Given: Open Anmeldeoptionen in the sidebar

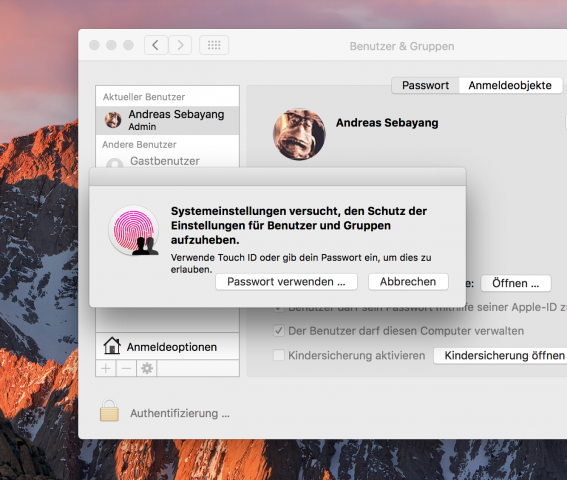Looking at the screenshot, I should (x=167, y=347).
